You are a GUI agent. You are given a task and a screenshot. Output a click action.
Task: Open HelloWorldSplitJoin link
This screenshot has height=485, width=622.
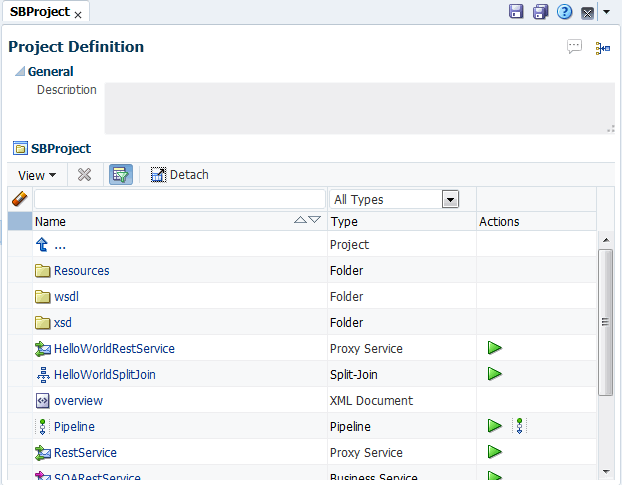[x=105, y=375]
